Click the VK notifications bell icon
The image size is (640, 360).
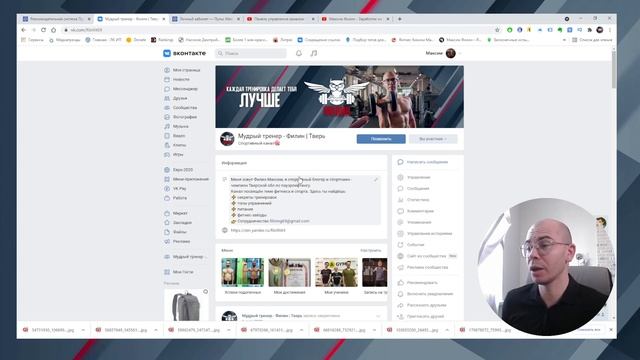[x=299, y=53]
